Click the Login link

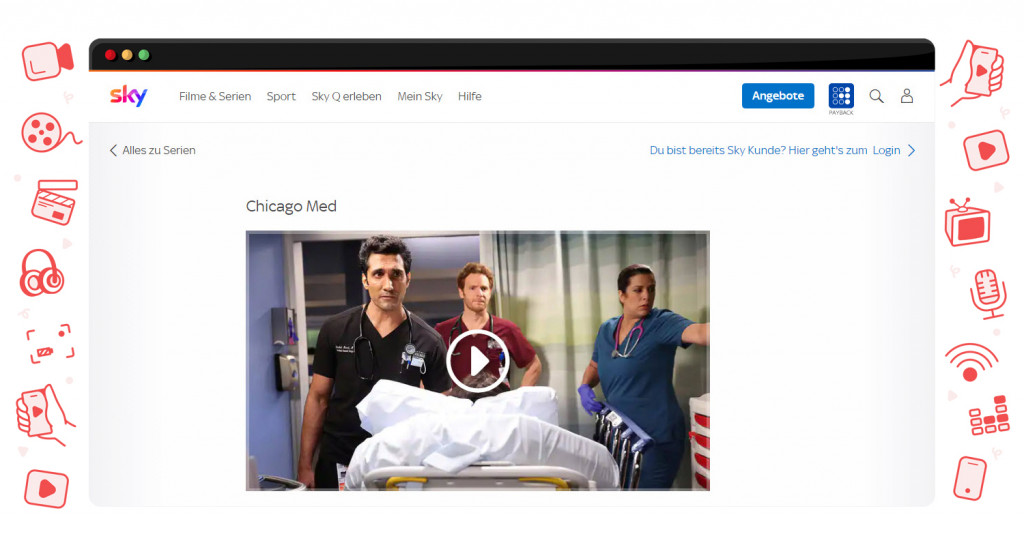point(886,150)
